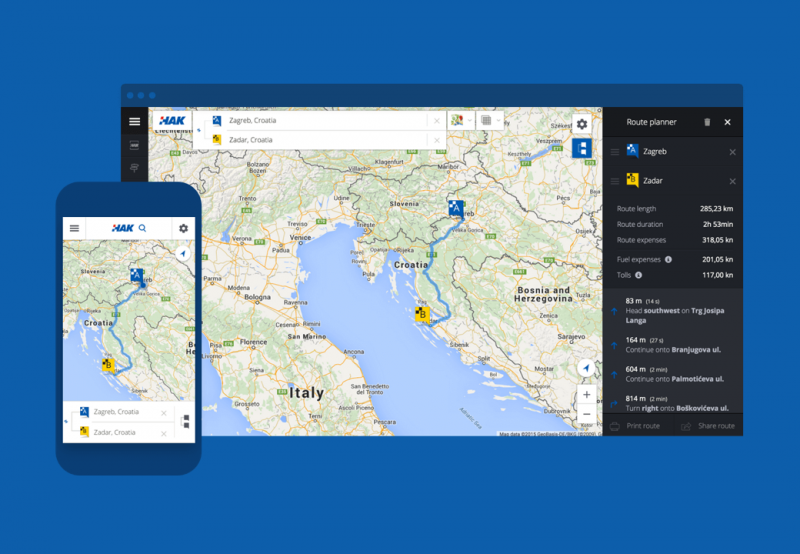
Task: Locate me using desktop compass arrow button
Action: click(x=585, y=369)
